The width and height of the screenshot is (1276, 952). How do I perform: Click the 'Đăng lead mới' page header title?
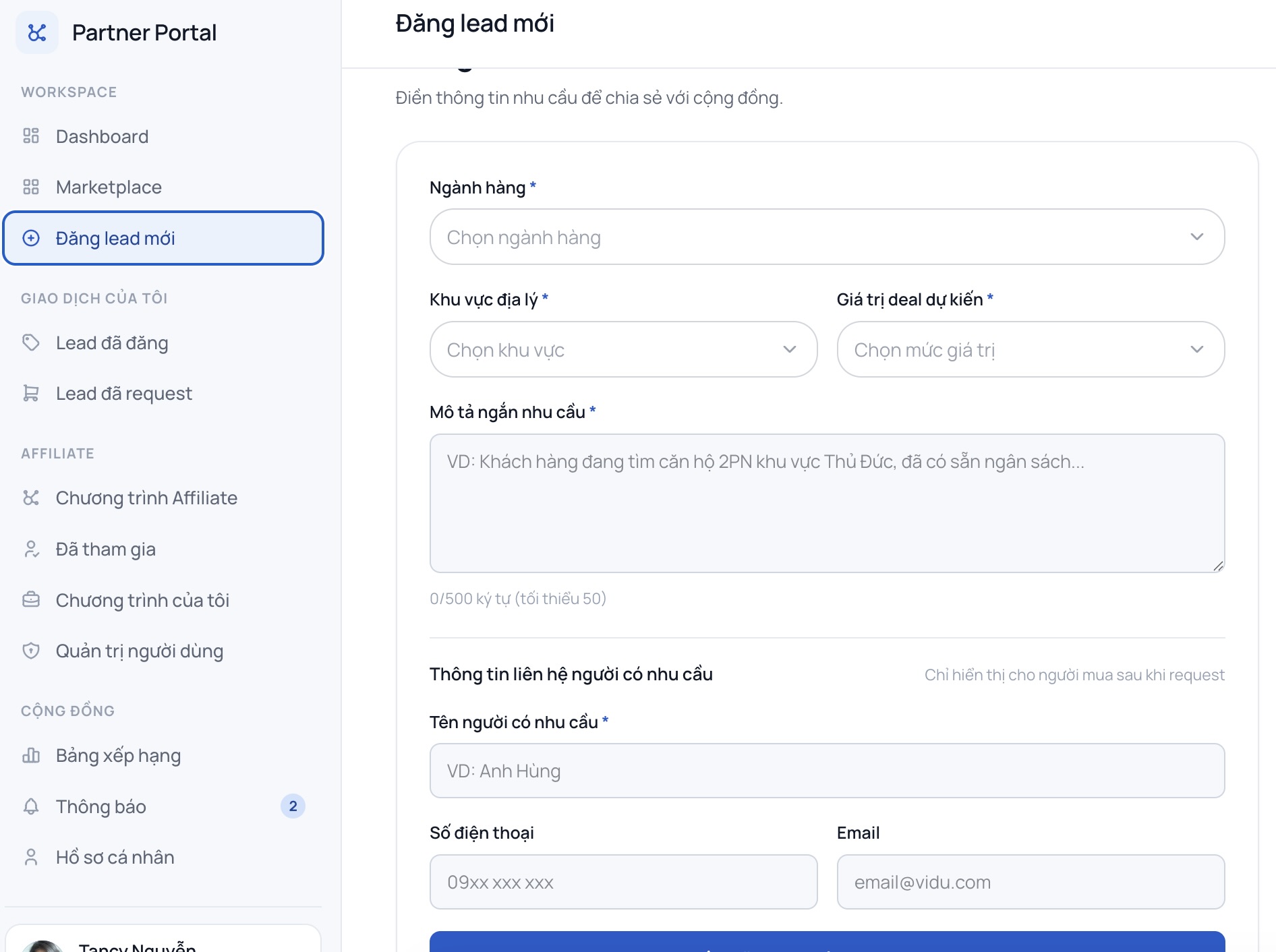(x=475, y=23)
